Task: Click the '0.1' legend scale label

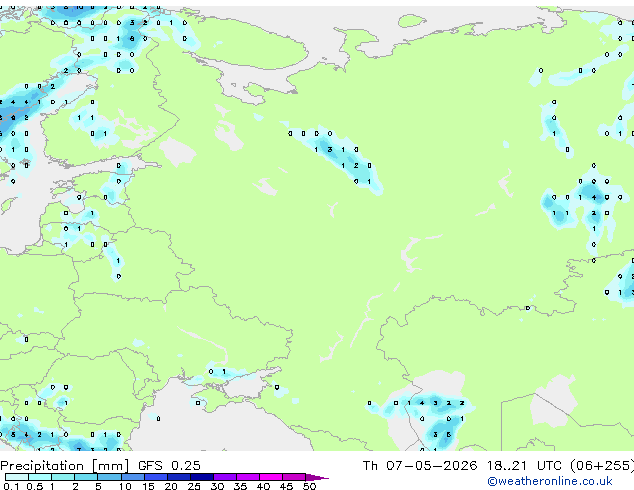Action: (x=11, y=486)
